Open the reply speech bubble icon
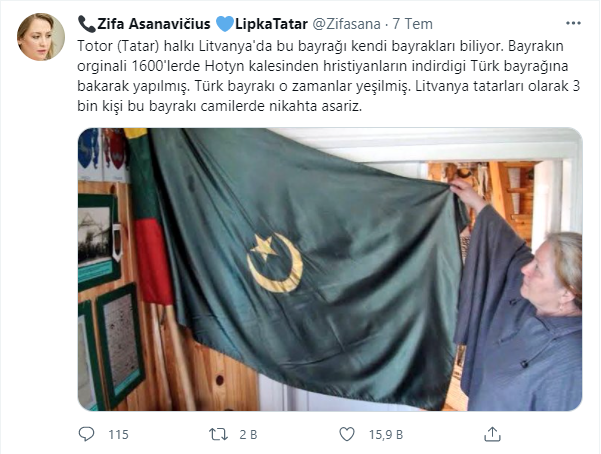 coord(86,434)
